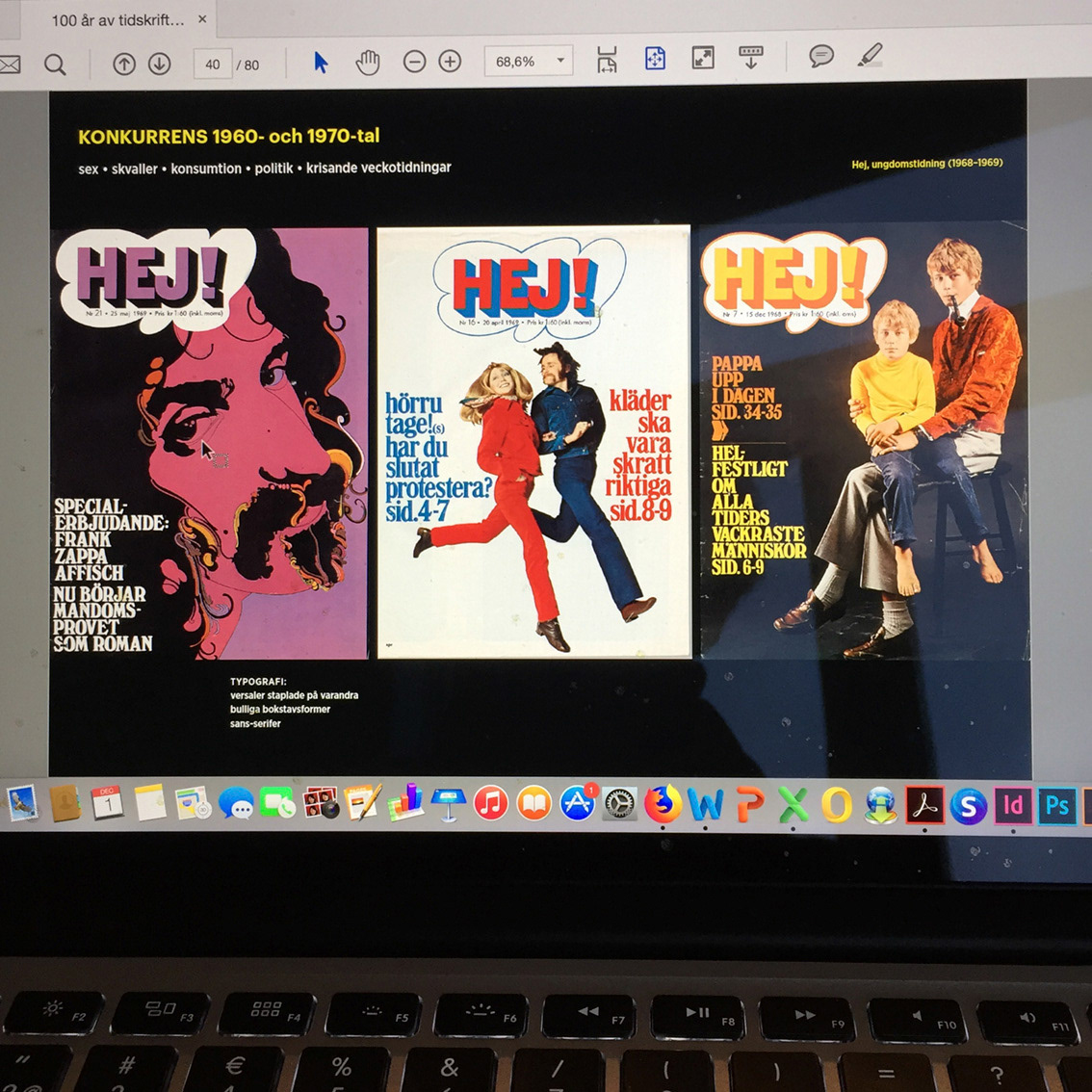The image size is (1092, 1092).
Task: Open Firefox in the dock
Action: tap(663, 805)
